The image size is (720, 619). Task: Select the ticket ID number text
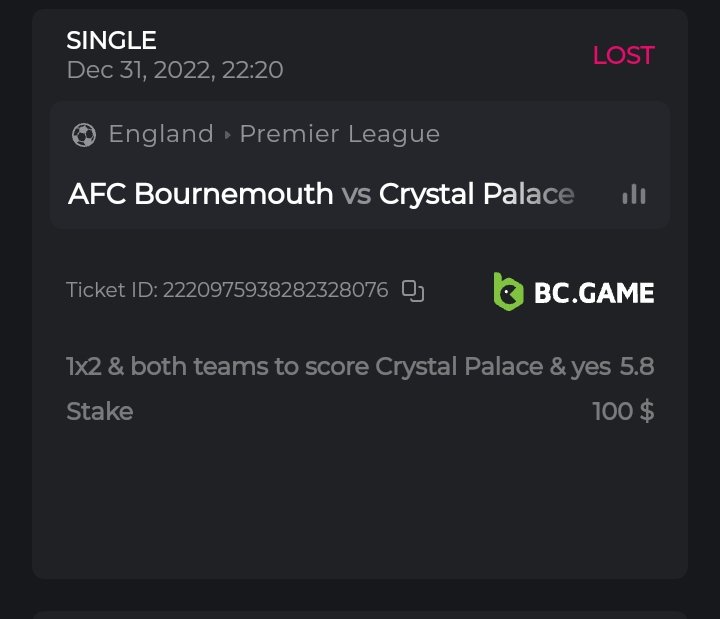point(275,291)
